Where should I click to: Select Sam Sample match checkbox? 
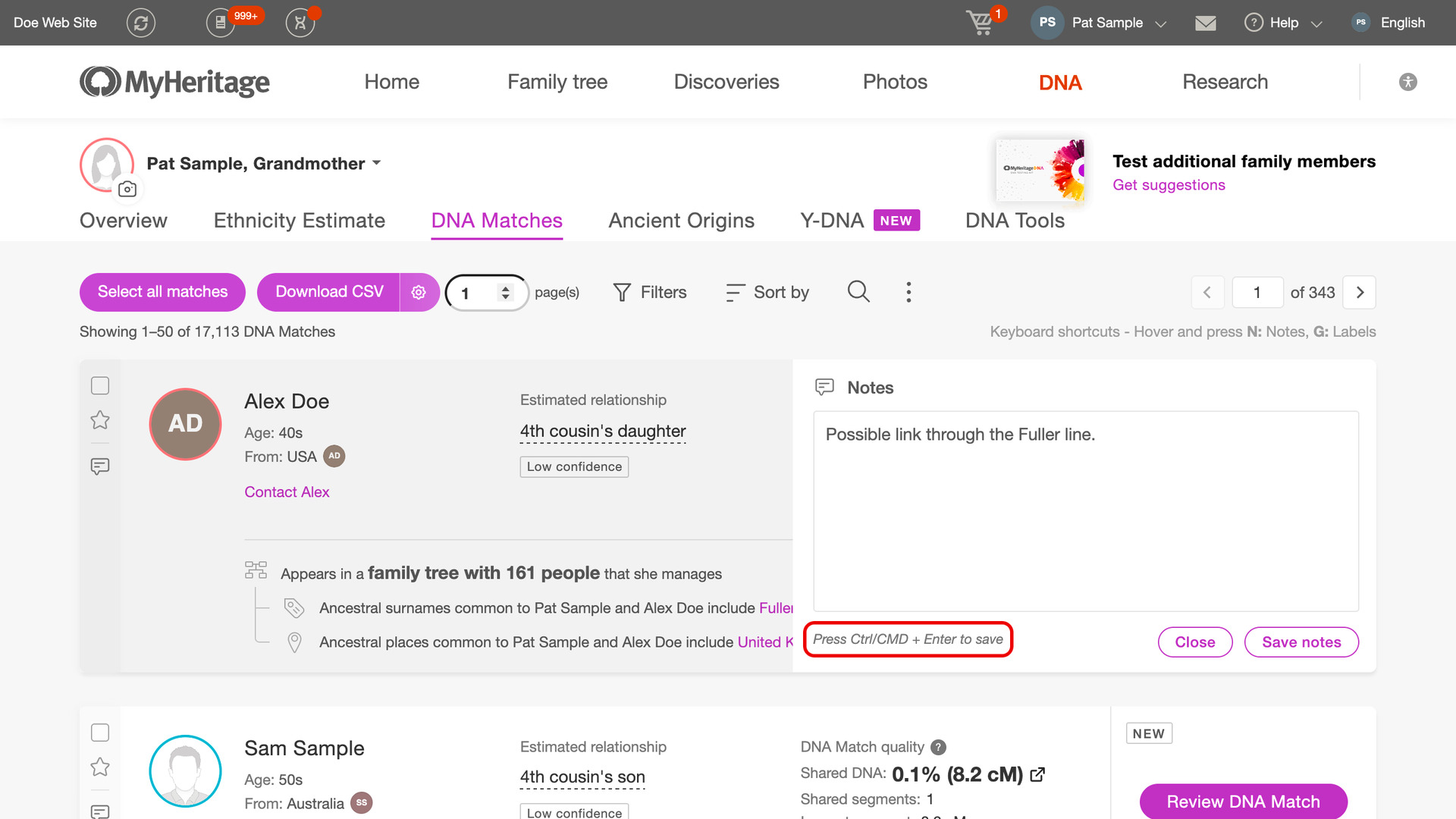[x=100, y=733]
